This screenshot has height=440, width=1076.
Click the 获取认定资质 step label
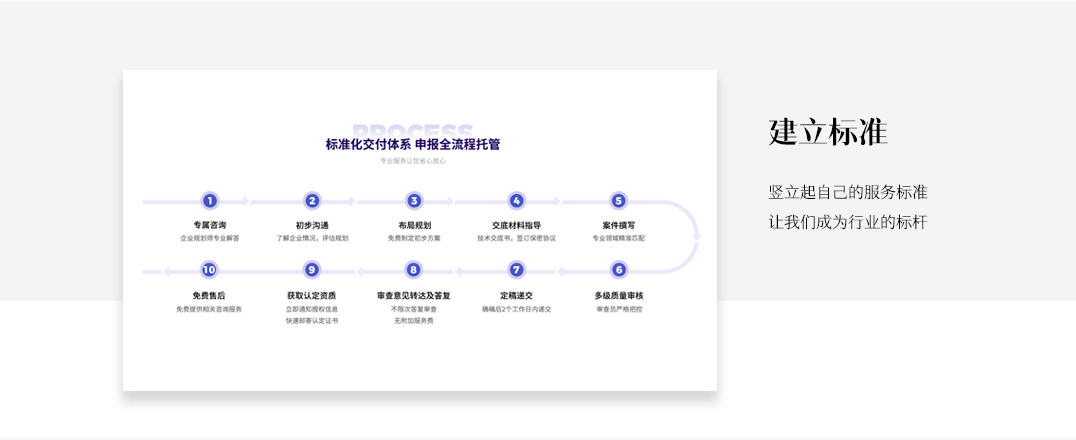pos(312,296)
